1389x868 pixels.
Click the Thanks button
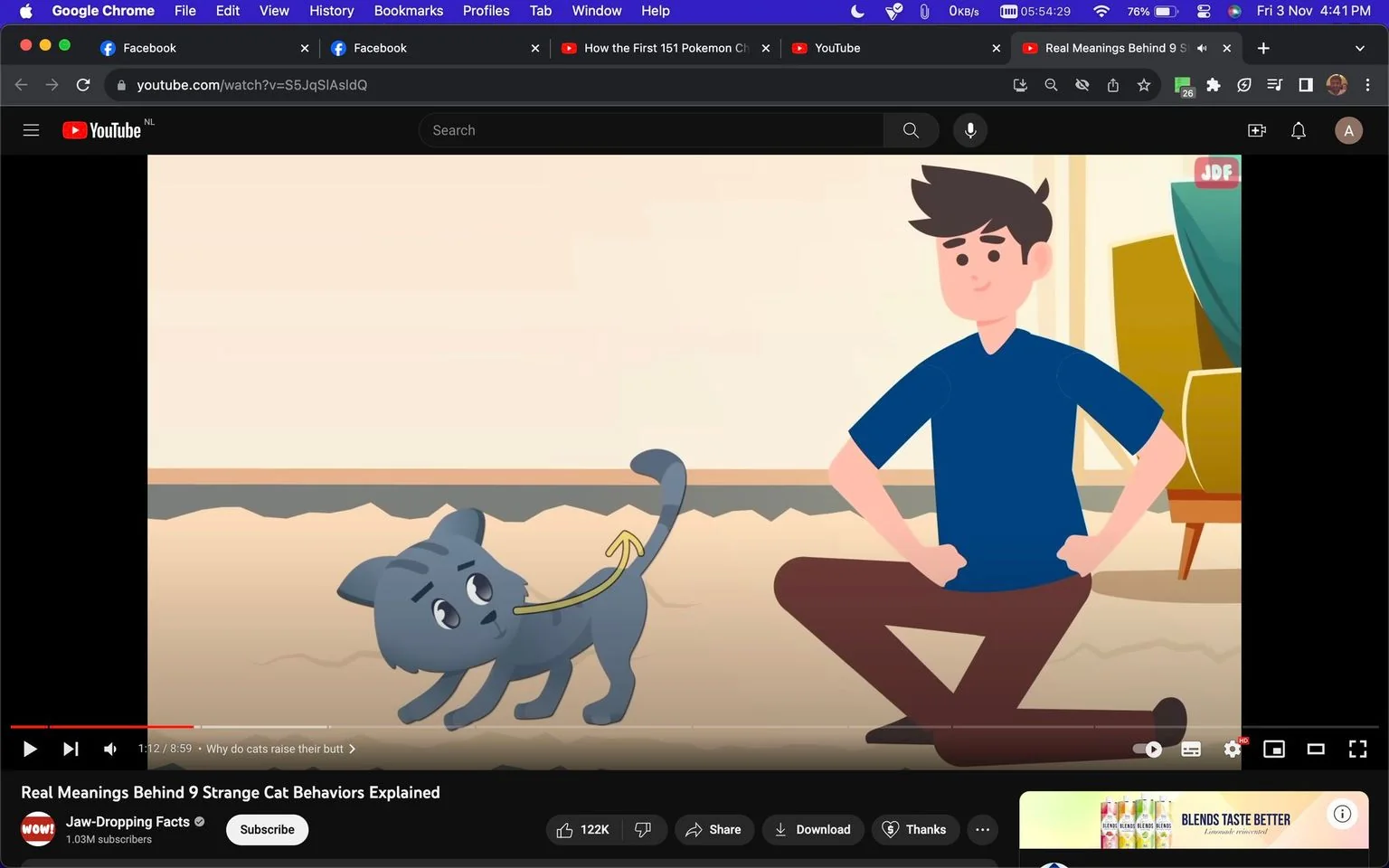(x=914, y=829)
